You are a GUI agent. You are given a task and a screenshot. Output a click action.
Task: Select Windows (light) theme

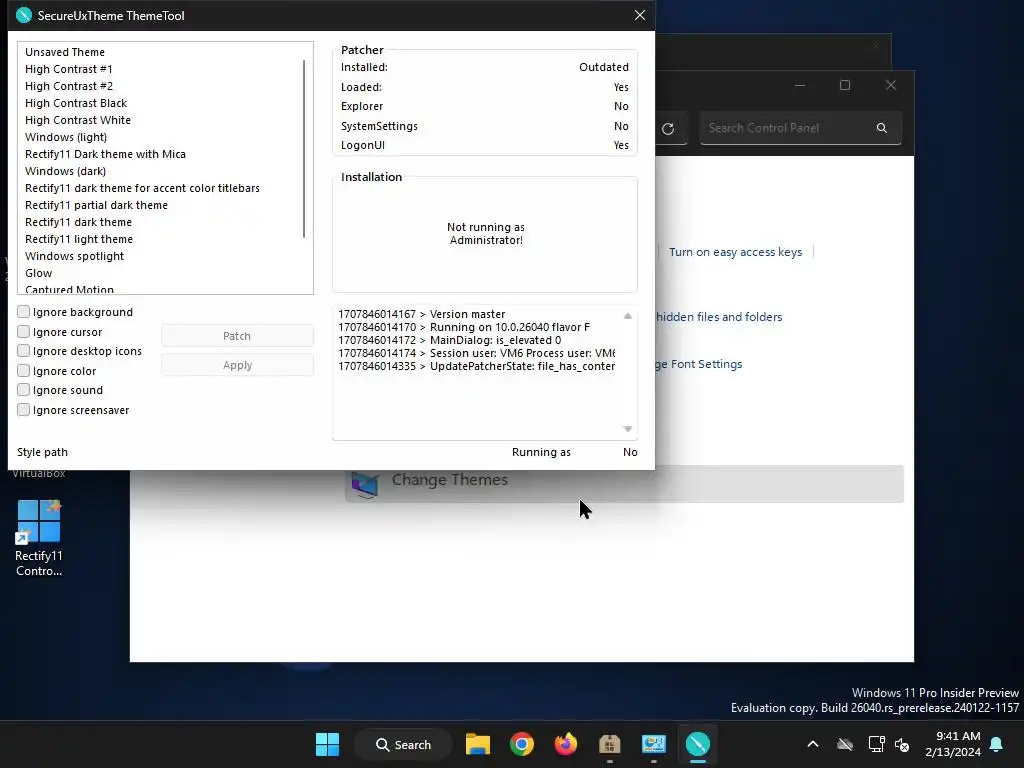[x=66, y=136]
